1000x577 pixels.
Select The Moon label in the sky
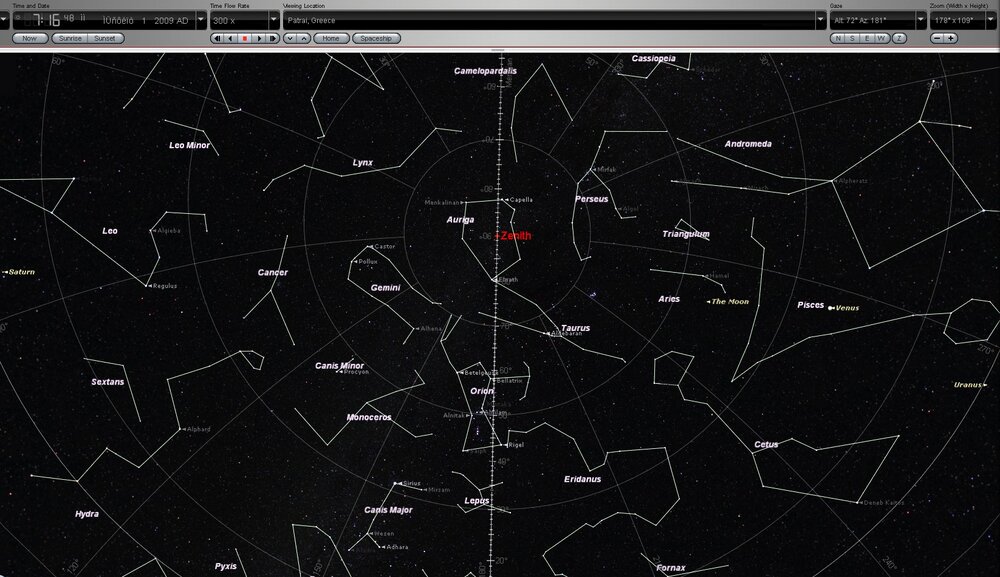(x=729, y=301)
